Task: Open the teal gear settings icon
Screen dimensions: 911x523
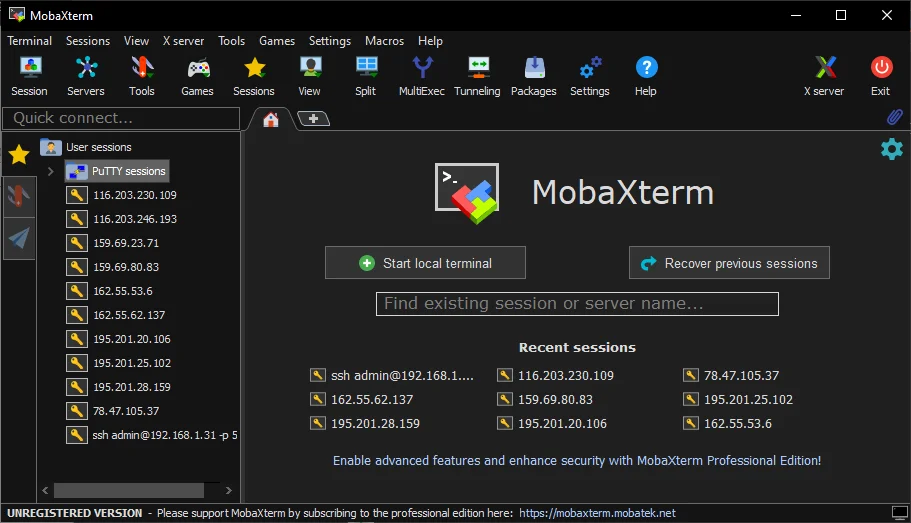Action: tap(892, 149)
